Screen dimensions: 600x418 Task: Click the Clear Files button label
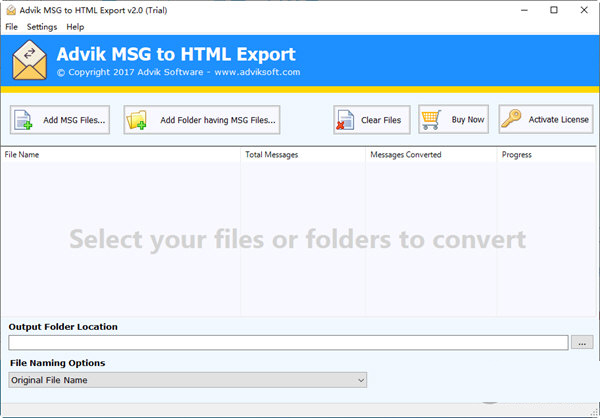381,120
